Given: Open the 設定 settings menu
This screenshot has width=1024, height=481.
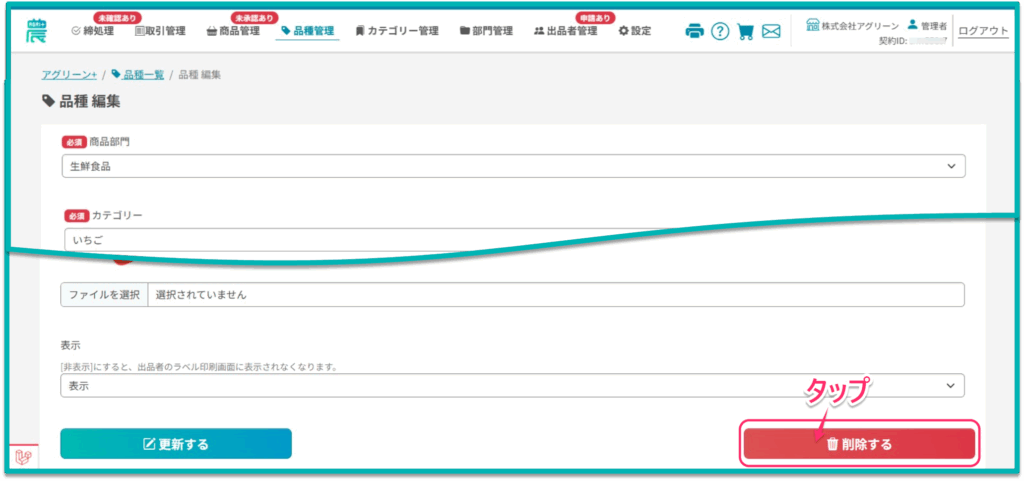Looking at the screenshot, I should click(x=634, y=31).
